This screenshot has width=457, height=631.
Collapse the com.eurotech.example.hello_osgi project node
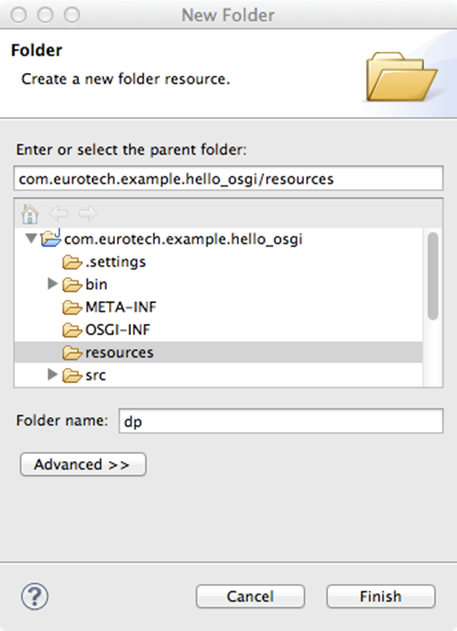[31, 239]
